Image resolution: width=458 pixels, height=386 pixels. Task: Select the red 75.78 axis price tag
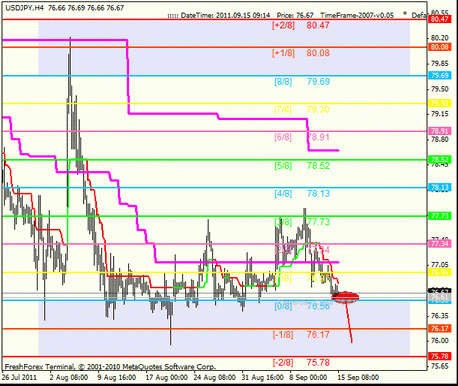[439, 356]
